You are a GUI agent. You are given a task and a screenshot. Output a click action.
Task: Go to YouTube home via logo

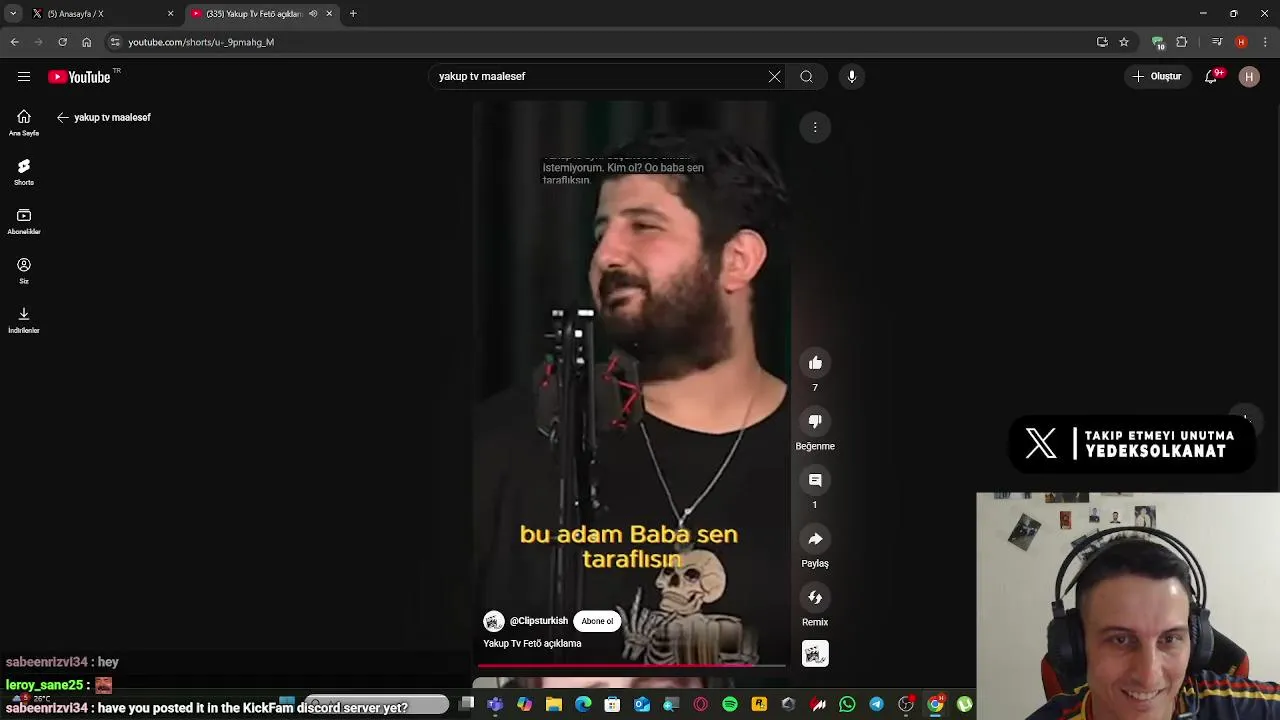coord(79,77)
